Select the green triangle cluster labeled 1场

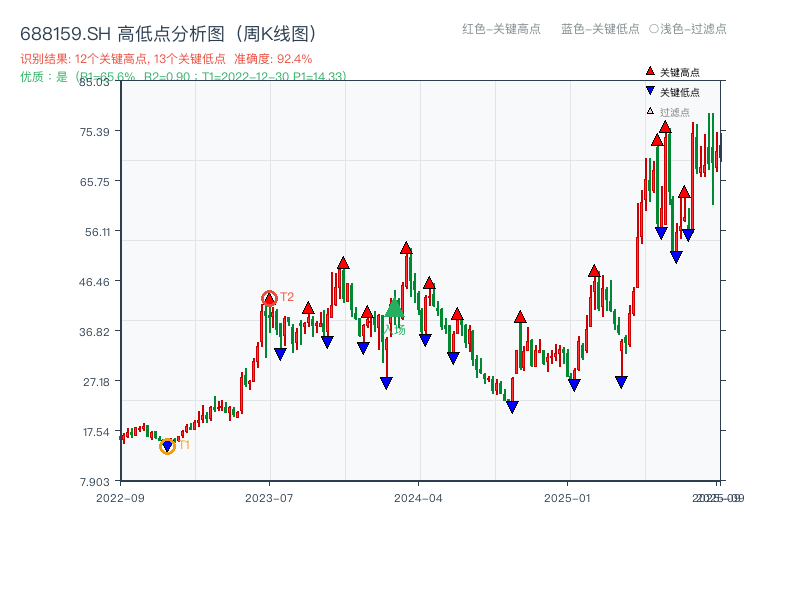pyautogui.click(x=394, y=313)
